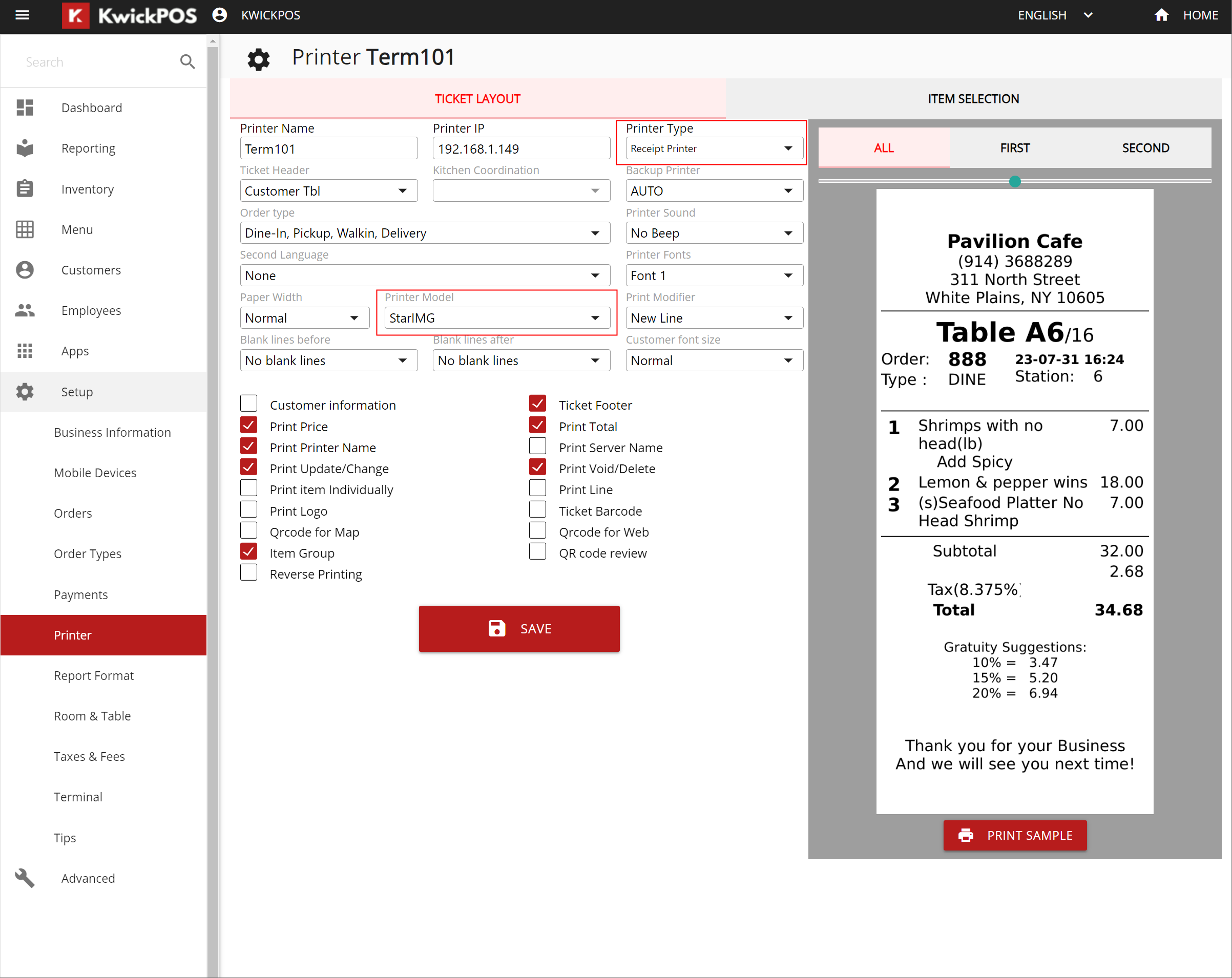Open the Printer Type dropdown
The width and height of the screenshot is (1232, 978).
click(x=714, y=148)
